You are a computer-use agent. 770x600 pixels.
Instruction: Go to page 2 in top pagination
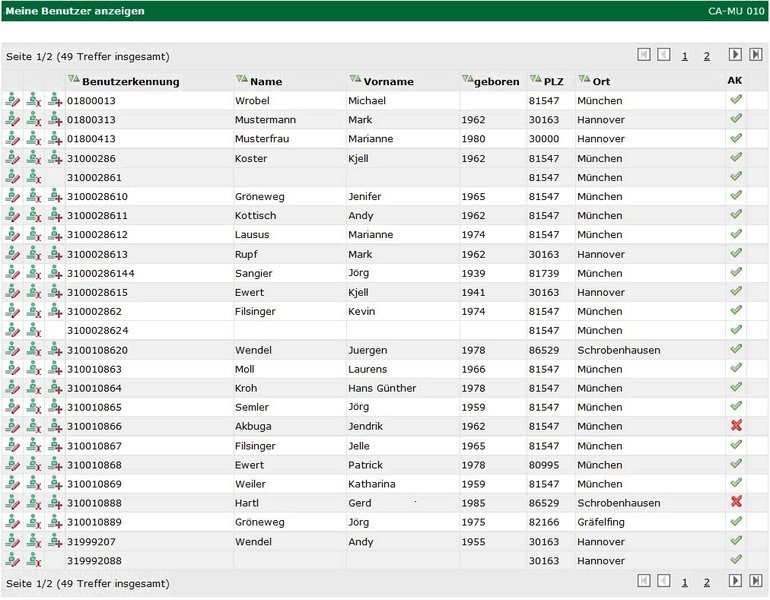pos(706,56)
